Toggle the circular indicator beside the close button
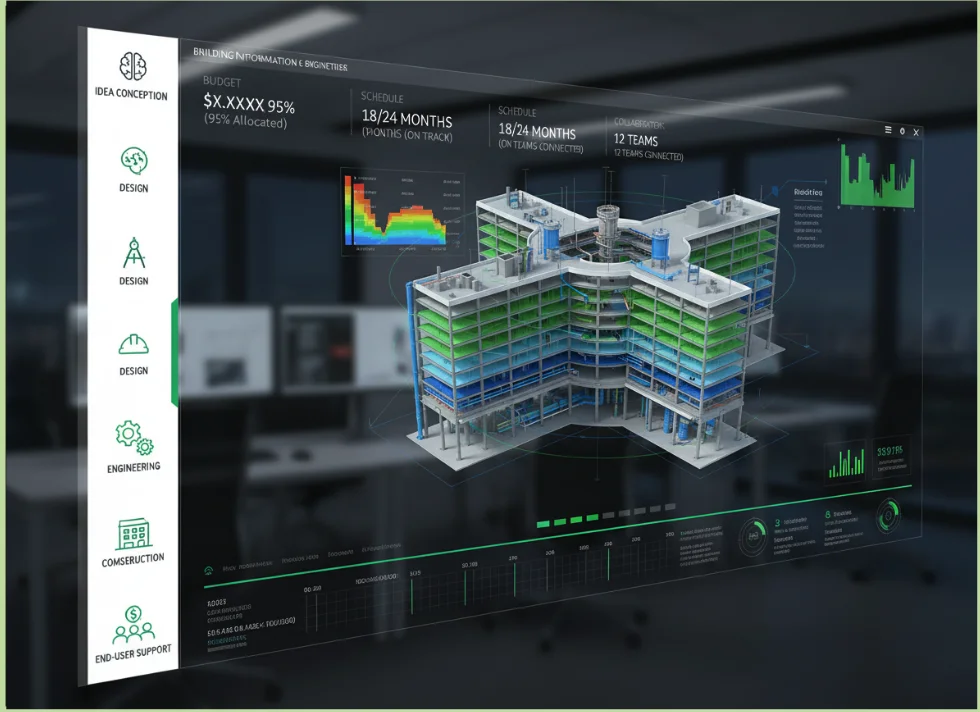 tap(901, 130)
